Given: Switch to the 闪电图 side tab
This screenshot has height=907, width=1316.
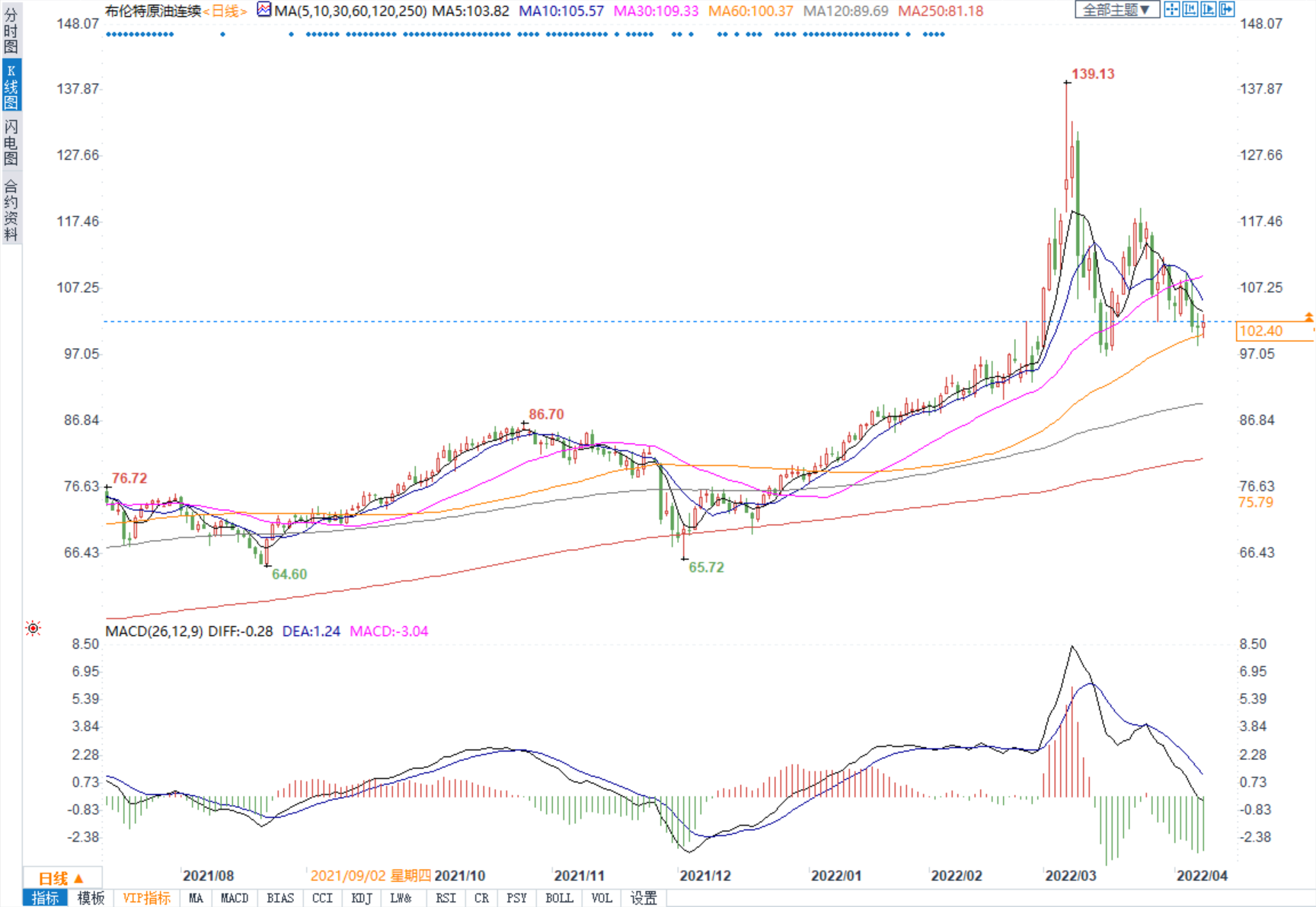Looking at the screenshot, I should [x=11, y=142].
